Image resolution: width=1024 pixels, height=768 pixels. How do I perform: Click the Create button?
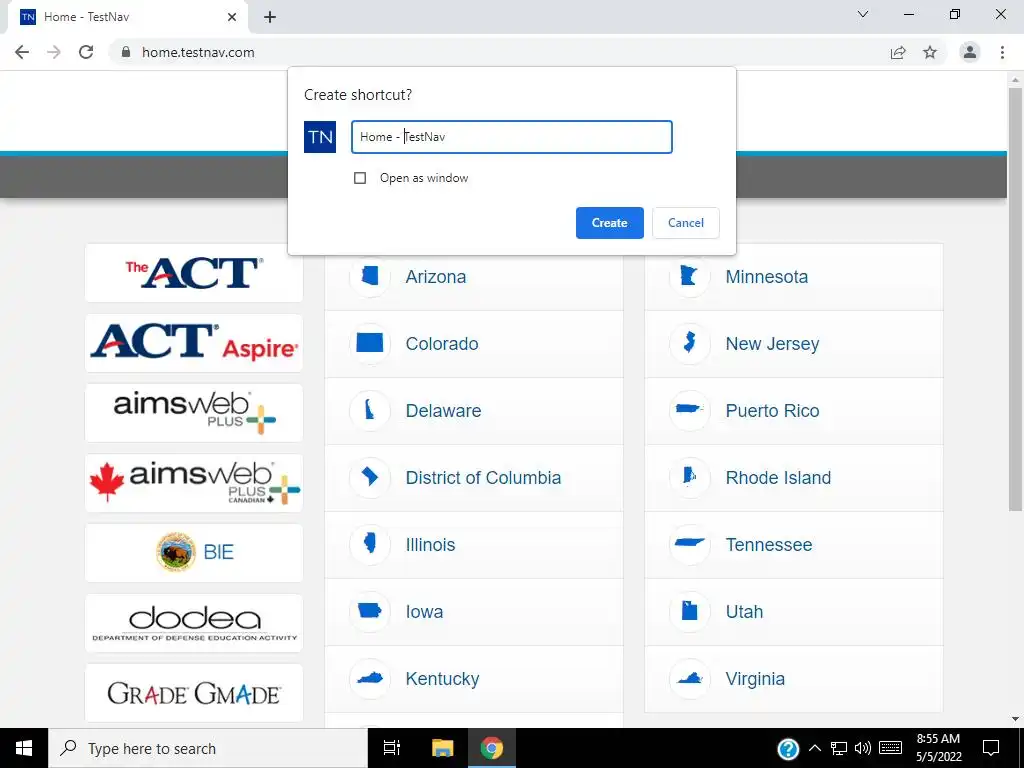tap(610, 223)
